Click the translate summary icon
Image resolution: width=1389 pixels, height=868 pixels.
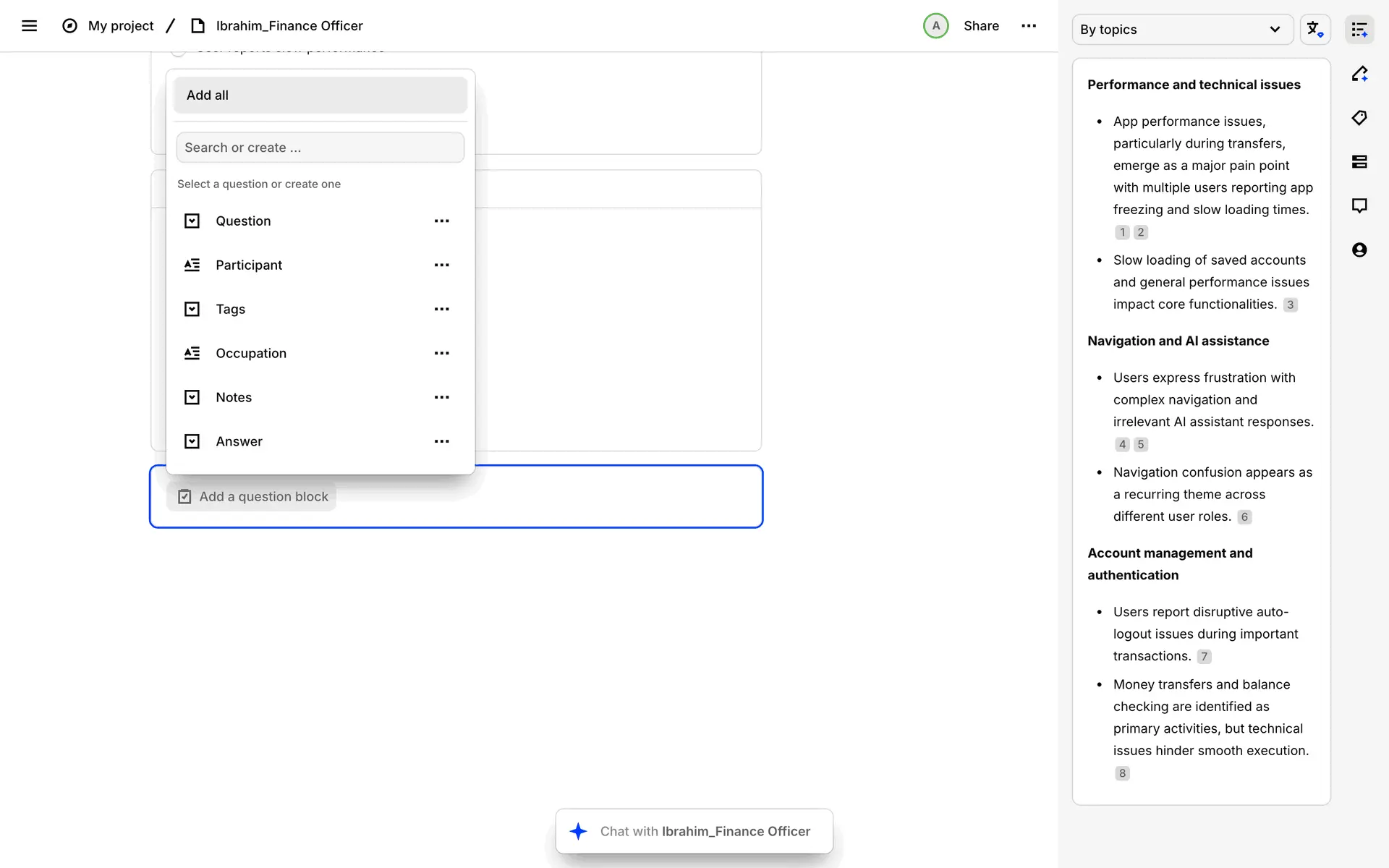pyautogui.click(x=1314, y=30)
